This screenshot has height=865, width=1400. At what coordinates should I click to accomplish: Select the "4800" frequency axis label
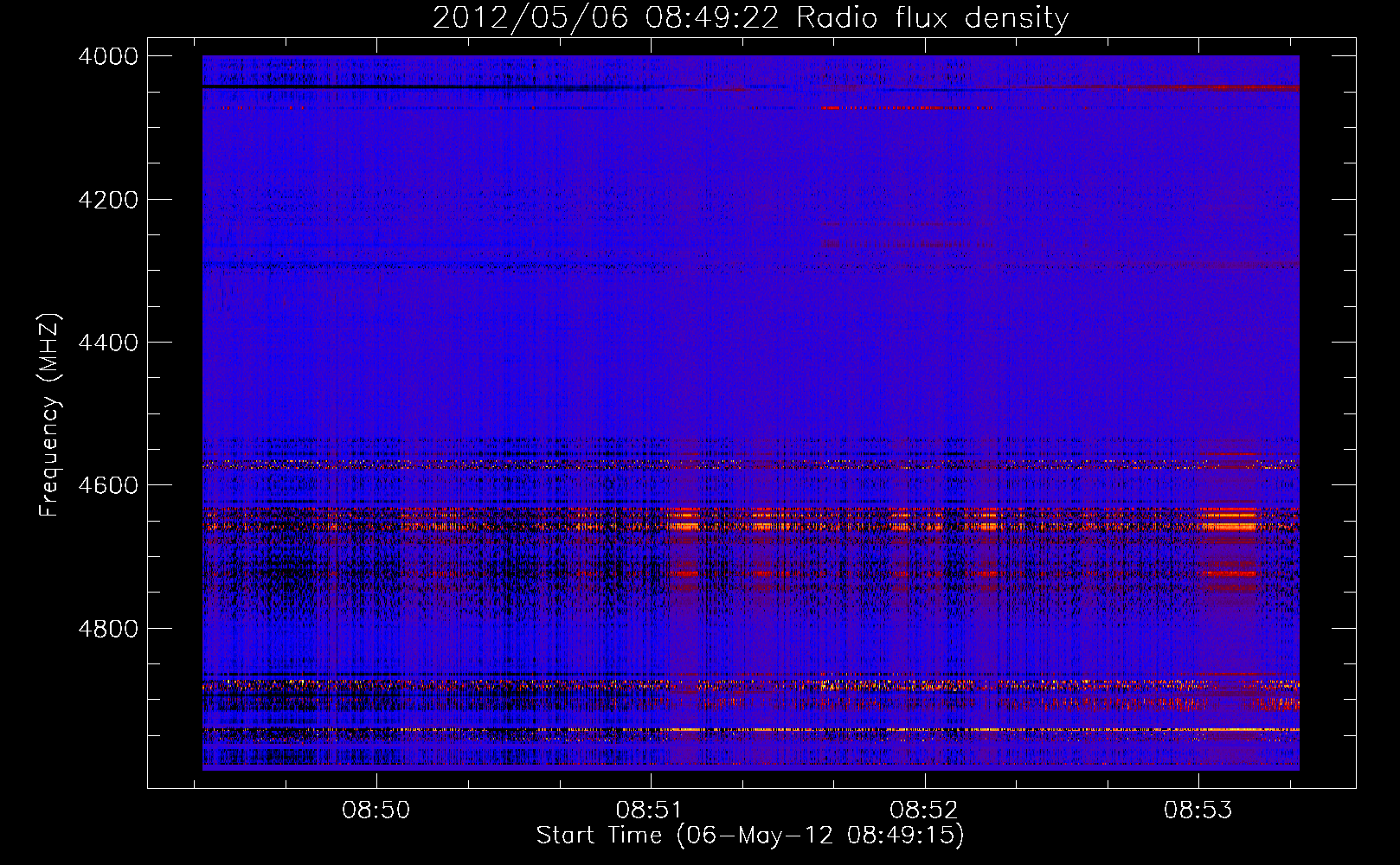pyautogui.click(x=108, y=629)
